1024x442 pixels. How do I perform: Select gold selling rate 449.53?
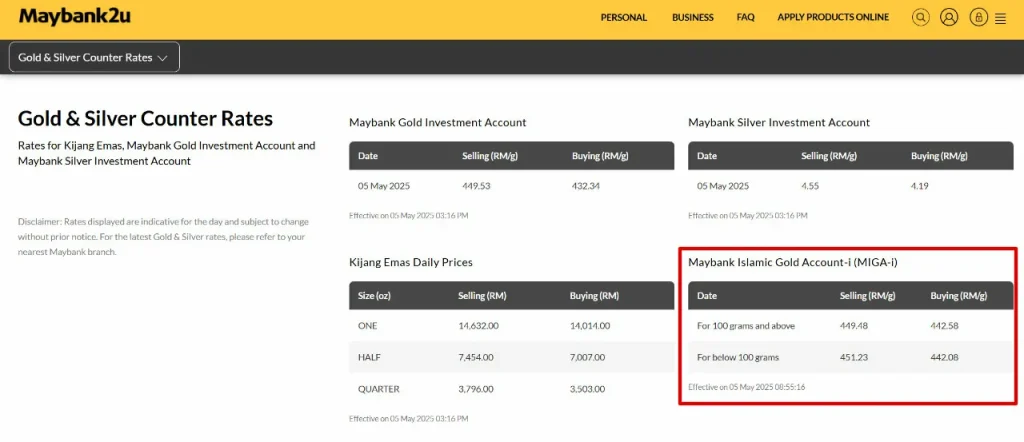476,186
